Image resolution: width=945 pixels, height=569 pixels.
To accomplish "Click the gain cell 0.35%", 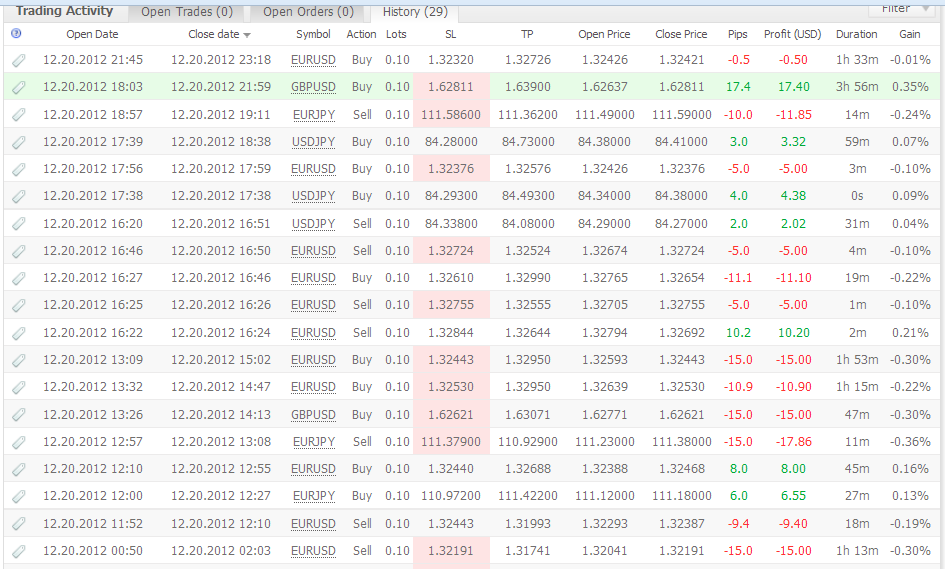I will 910,87.
